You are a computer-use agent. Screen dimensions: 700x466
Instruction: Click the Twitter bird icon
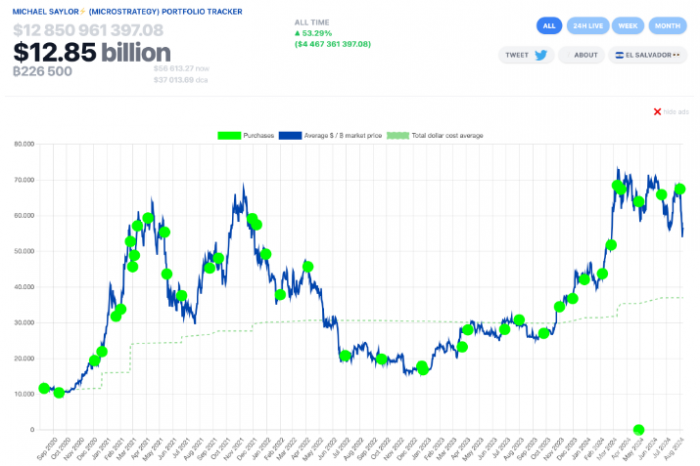tap(541, 55)
